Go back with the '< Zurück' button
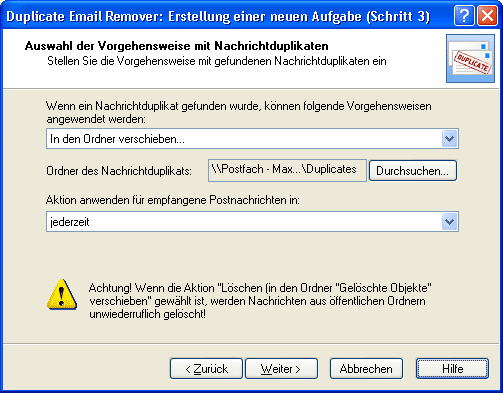 point(206,369)
